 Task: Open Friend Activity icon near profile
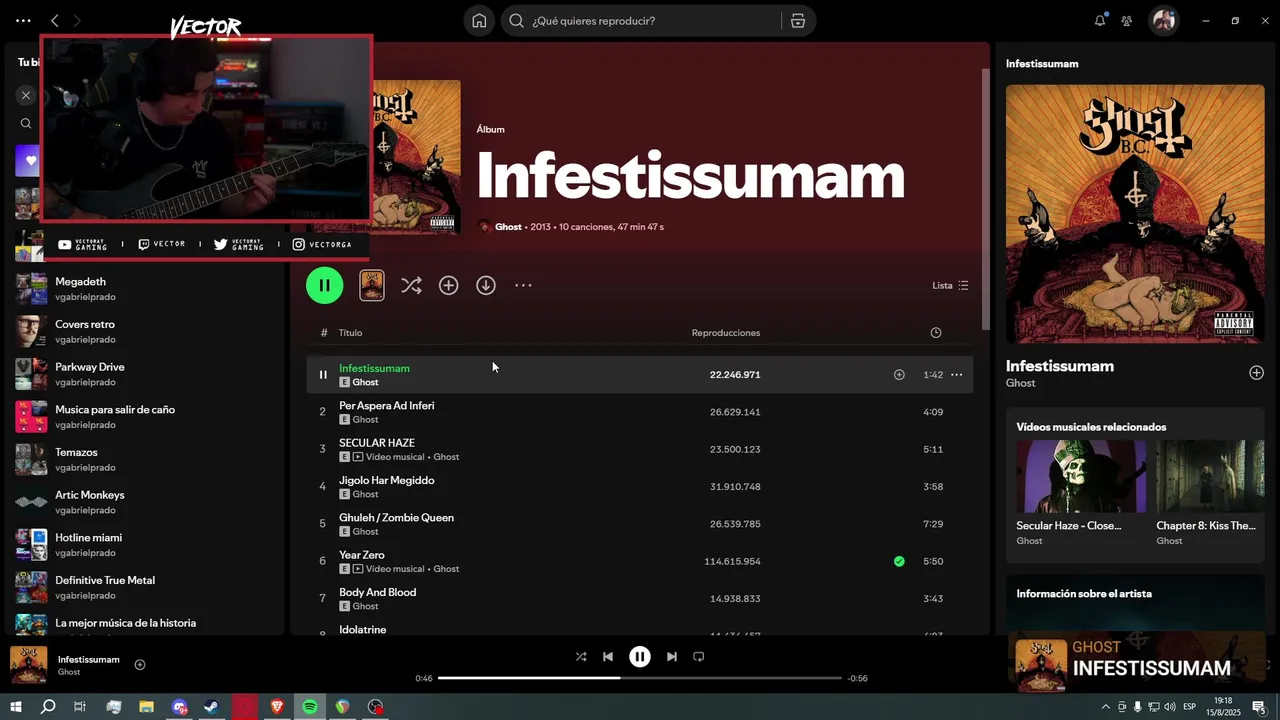coord(1127,20)
